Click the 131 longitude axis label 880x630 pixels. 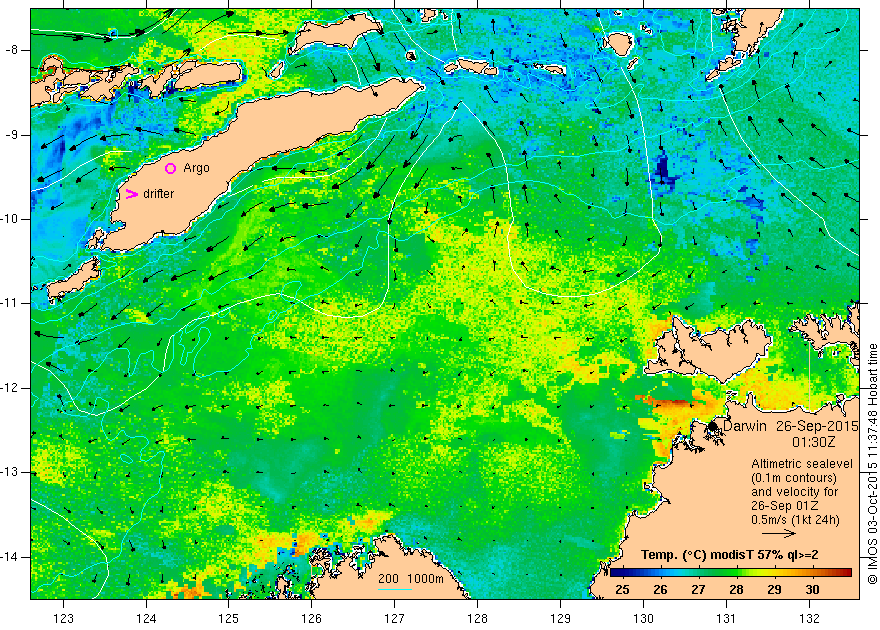pyautogui.click(x=726, y=619)
